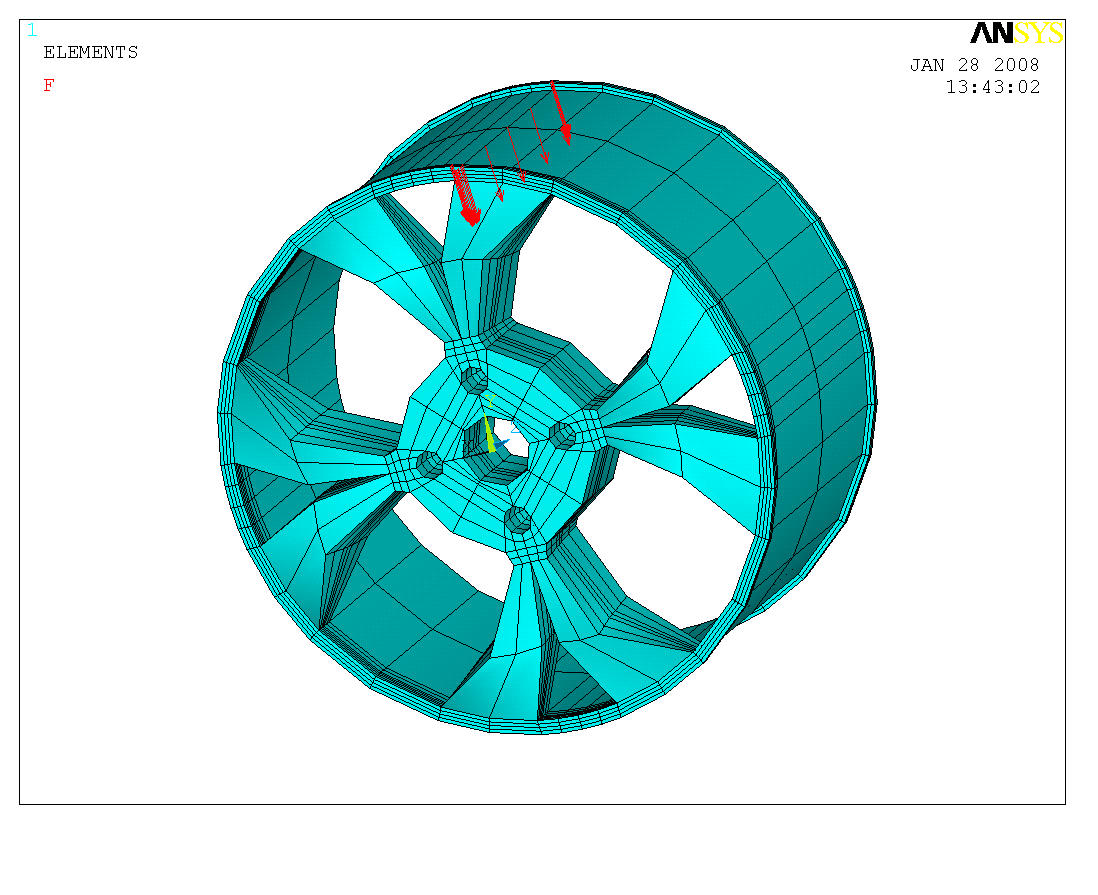Click the ANSYS logo
Image resolution: width=1098 pixels, height=895 pixels.
coord(1017,33)
